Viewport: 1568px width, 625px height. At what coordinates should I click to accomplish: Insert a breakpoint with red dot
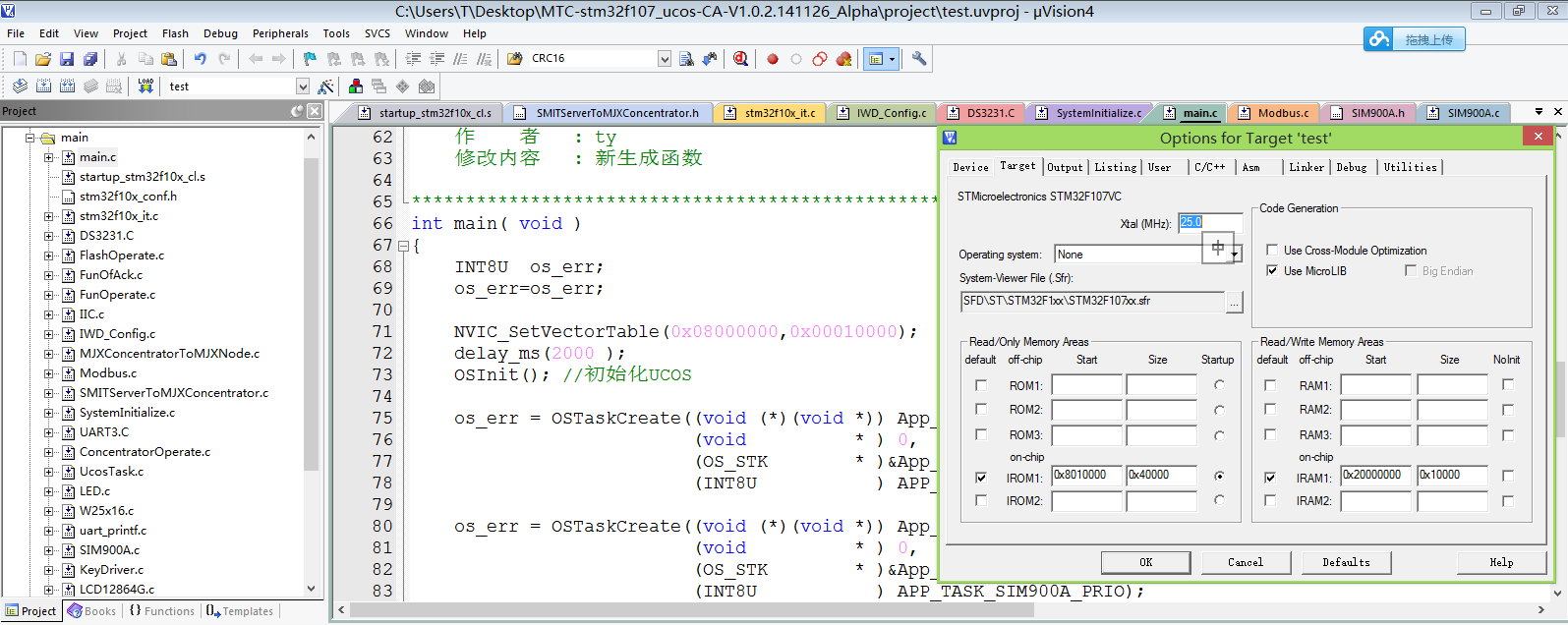click(x=773, y=59)
